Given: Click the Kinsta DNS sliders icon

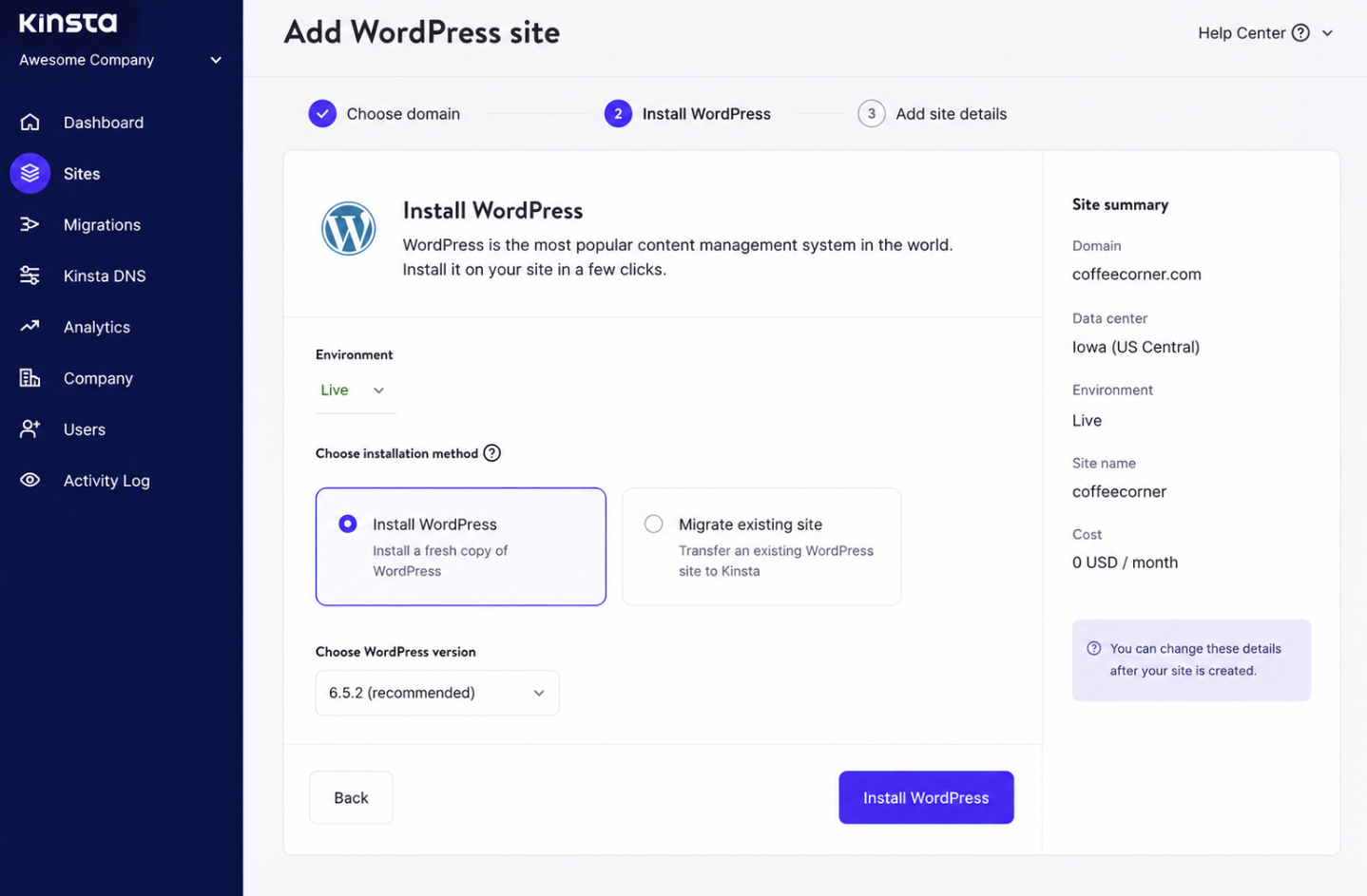Looking at the screenshot, I should click(30, 276).
